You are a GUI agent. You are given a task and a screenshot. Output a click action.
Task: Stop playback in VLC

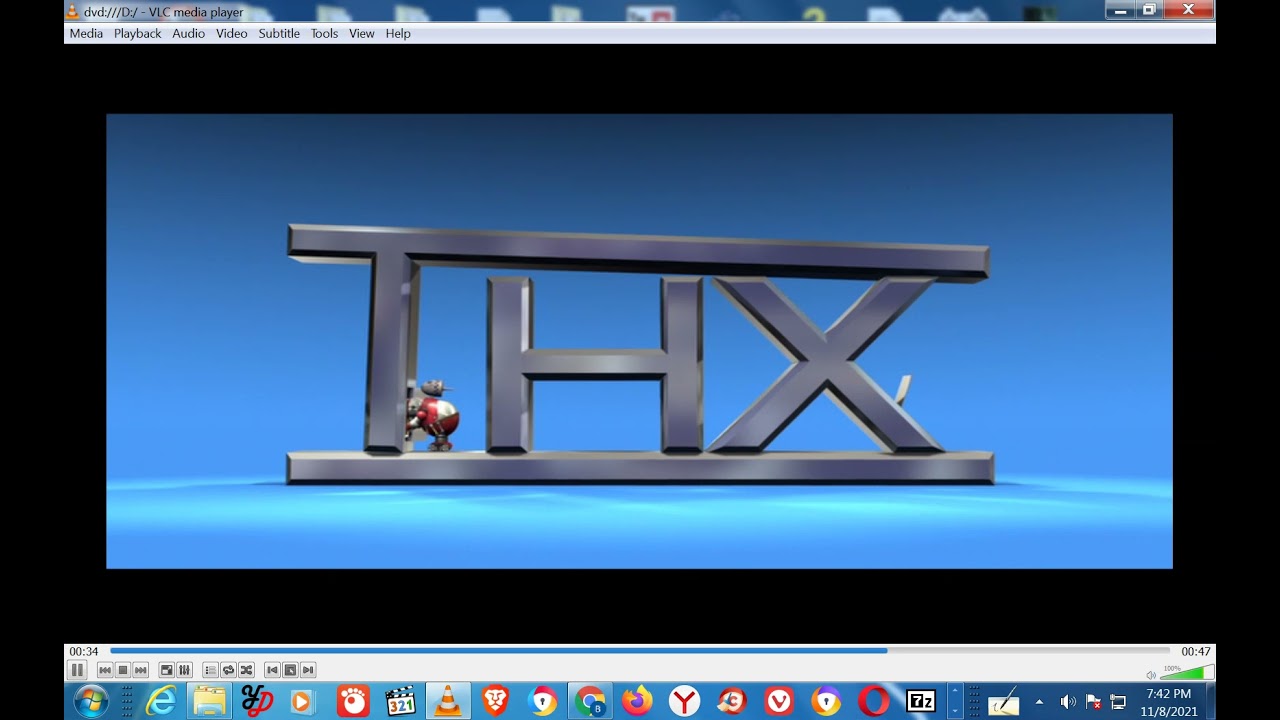(123, 670)
